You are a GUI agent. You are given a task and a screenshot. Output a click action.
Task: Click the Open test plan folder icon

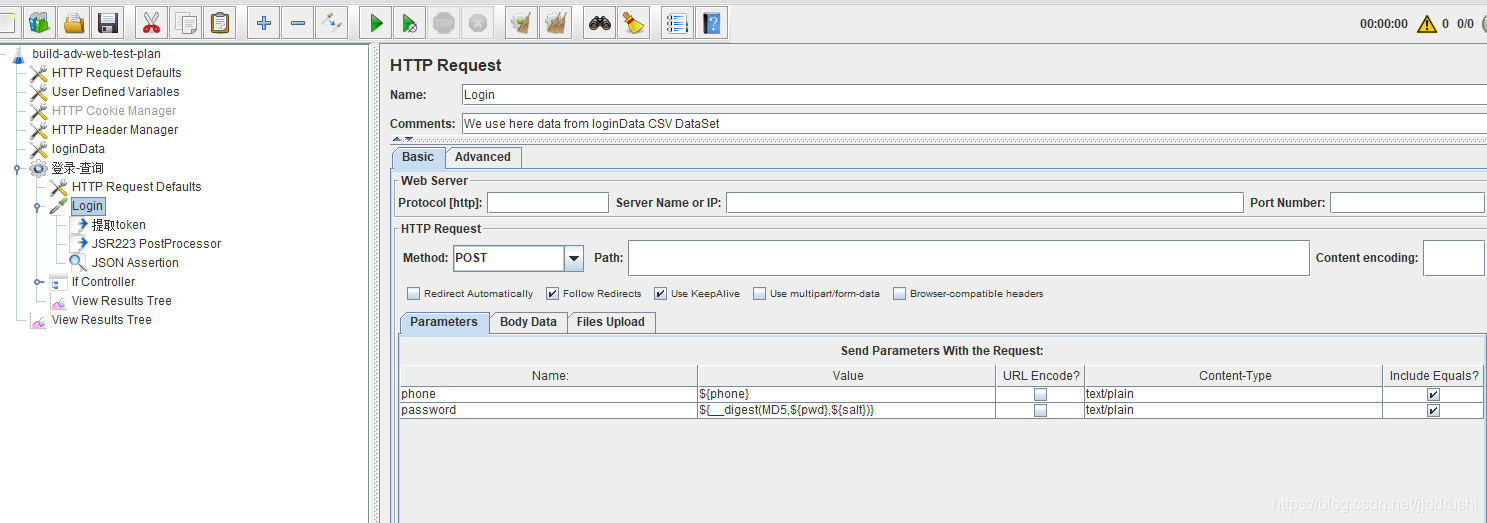point(74,22)
